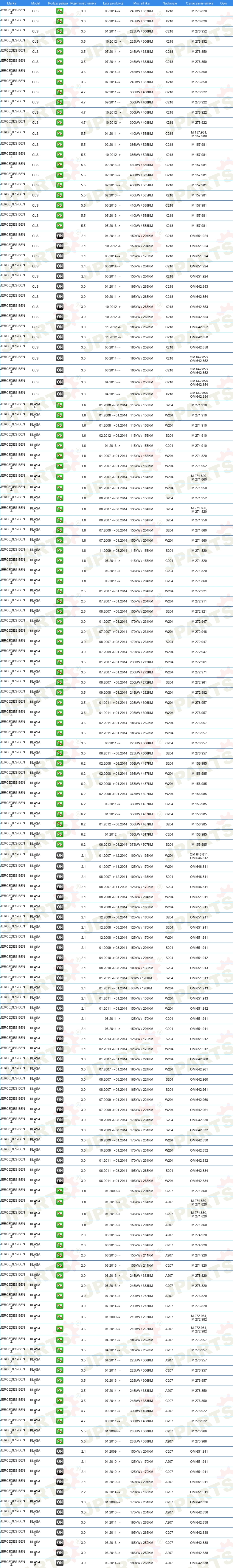Click petrol icon for Klasa E 5.5 01.2010 A207
233x1568 pixels.
[x=60, y=1441]
